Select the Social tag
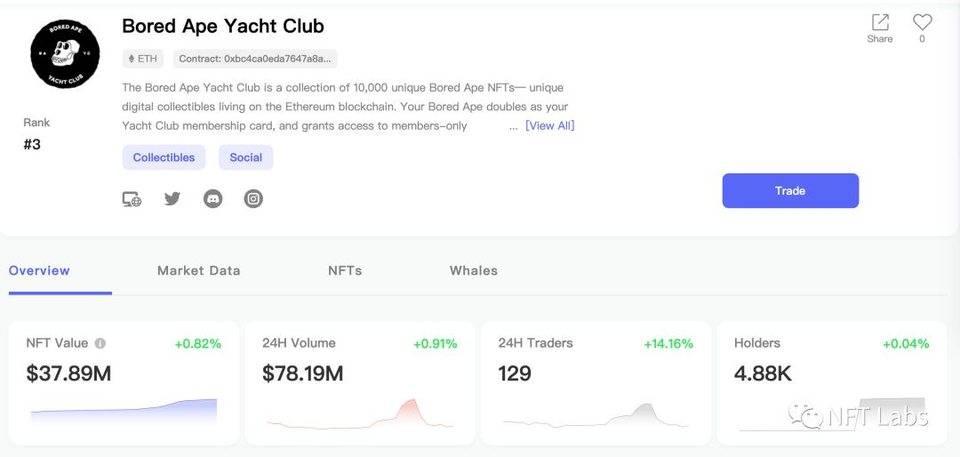The width and height of the screenshot is (960, 457). [246, 158]
